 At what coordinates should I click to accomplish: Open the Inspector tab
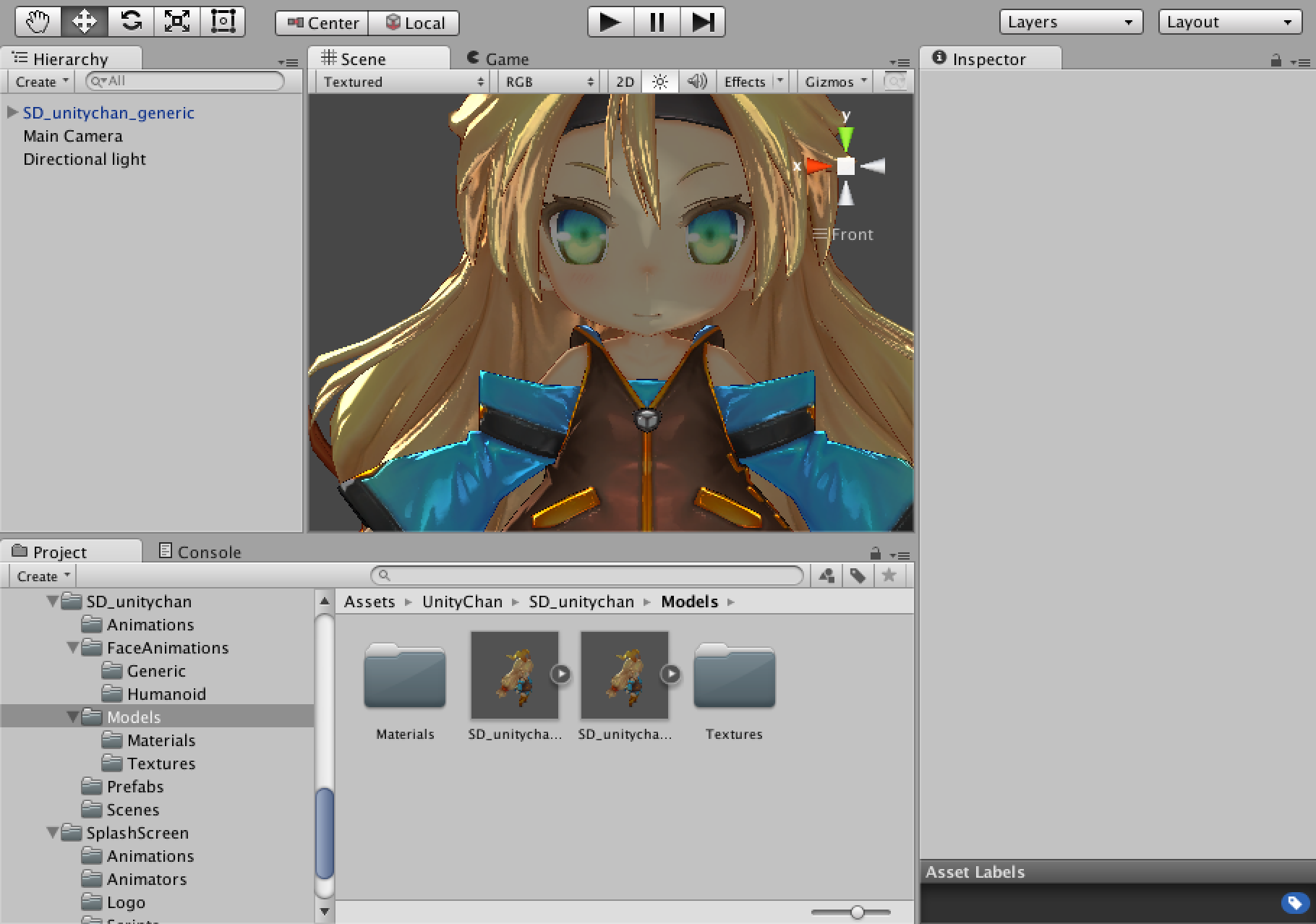(989, 59)
